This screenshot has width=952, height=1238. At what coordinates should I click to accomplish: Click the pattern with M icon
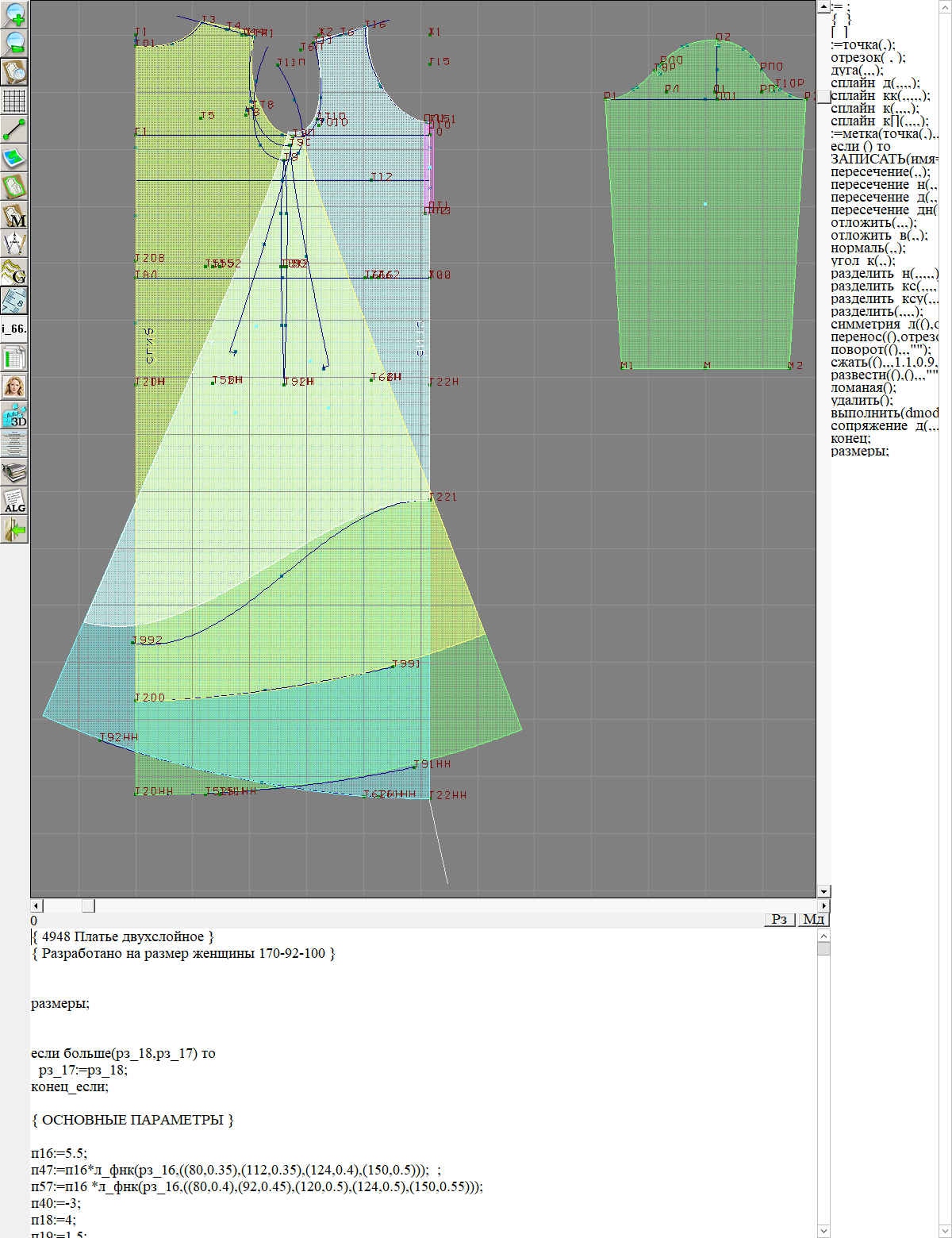point(14,215)
